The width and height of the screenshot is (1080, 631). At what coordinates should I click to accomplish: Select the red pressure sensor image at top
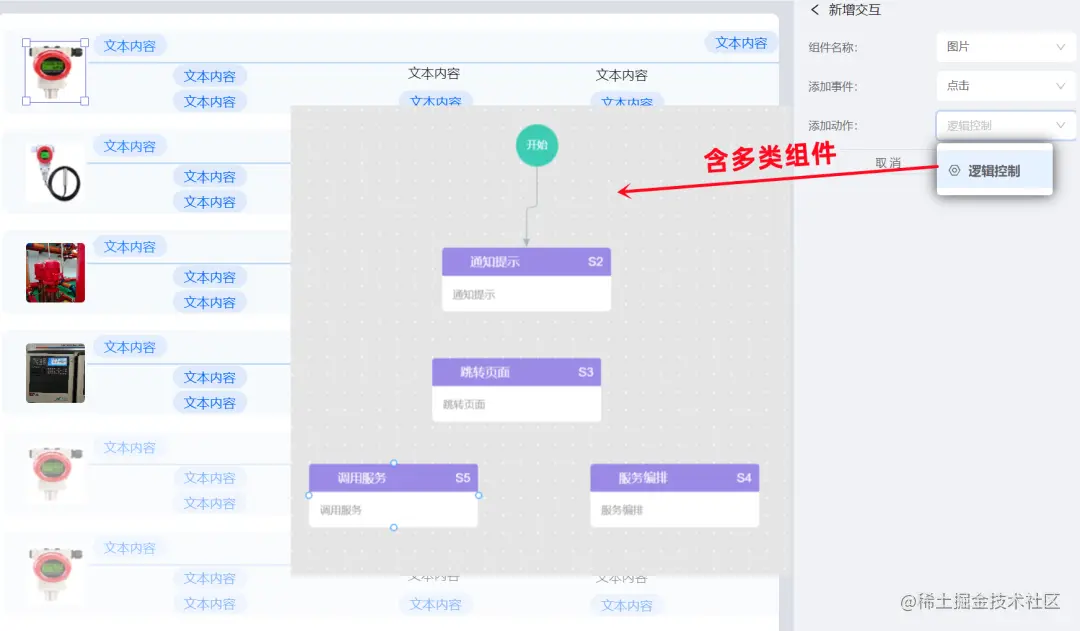point(53,71)
